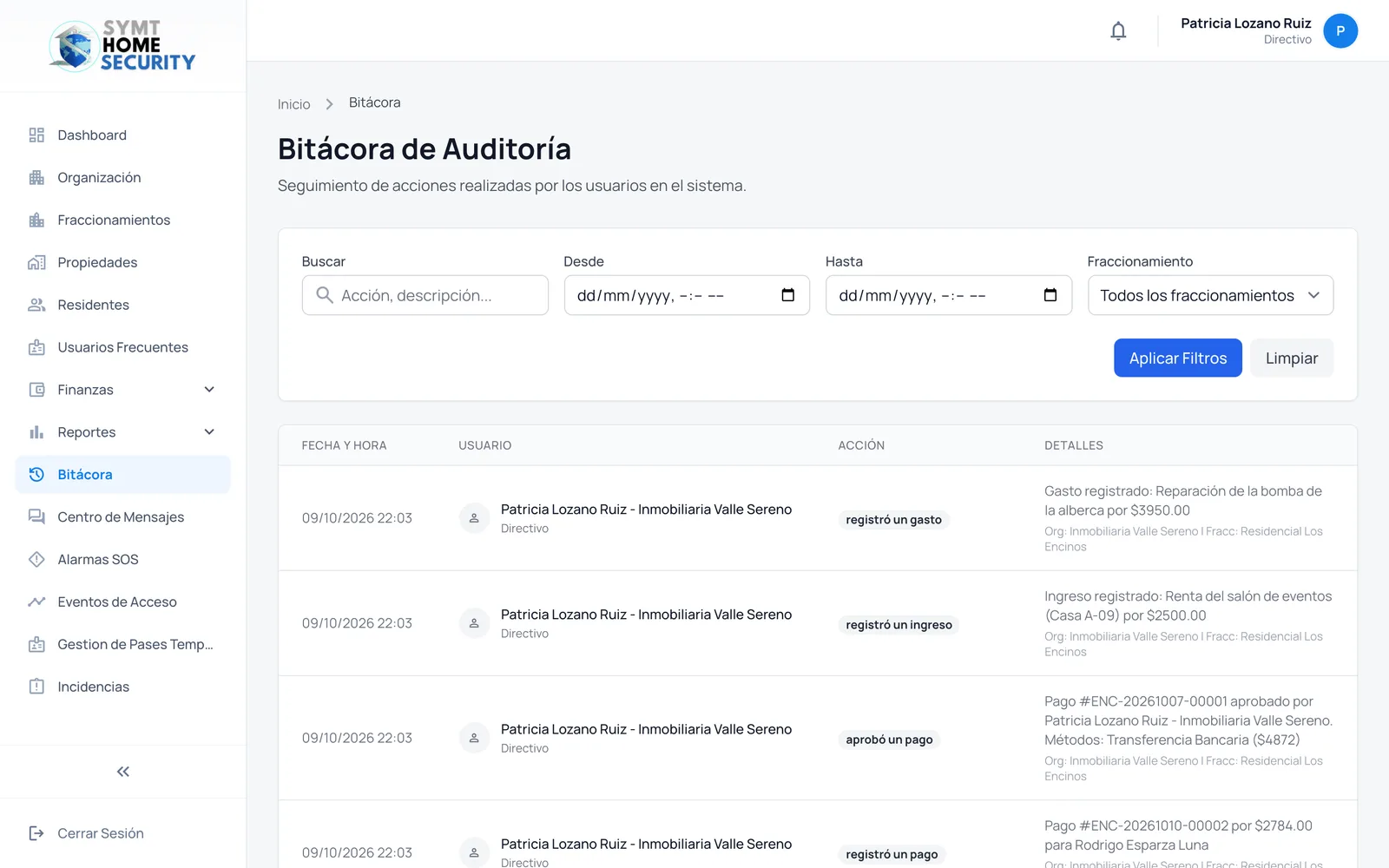The width and height of the screenshot is (1389, 868).
Task: Open Residentes section
Action: click(123, 306)
